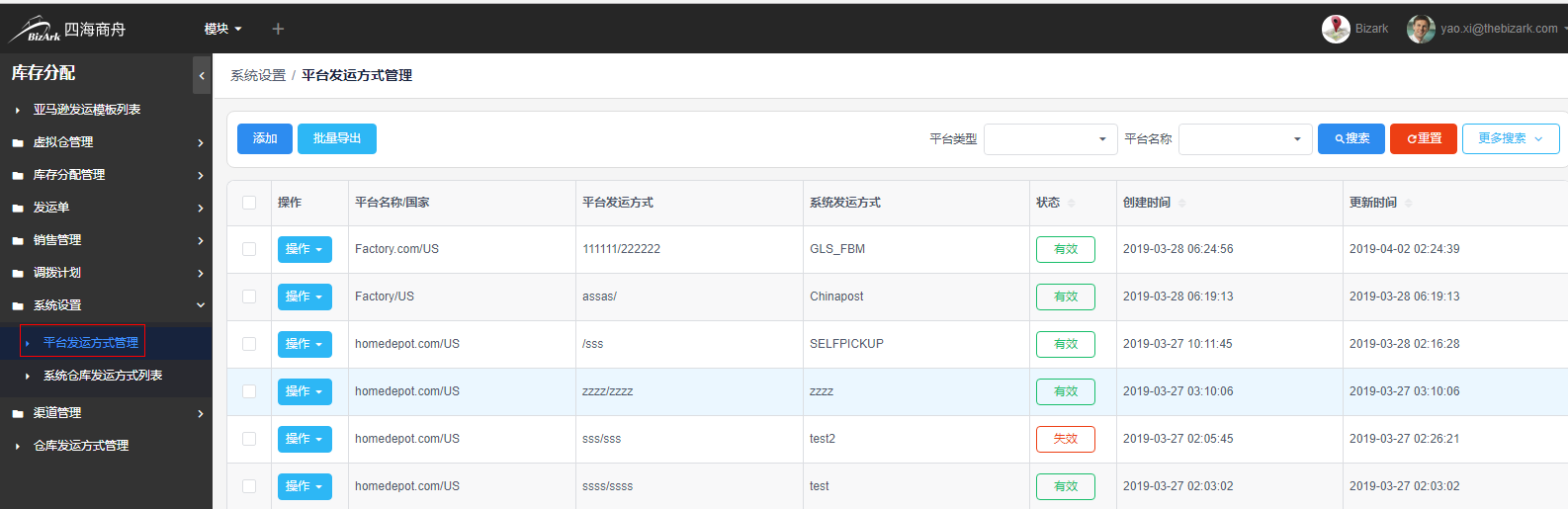The height and width of the screenshot is (509, 1568).
Task: Expand the 虚拟仓管理 menu
Action: [x=106, y=142]
